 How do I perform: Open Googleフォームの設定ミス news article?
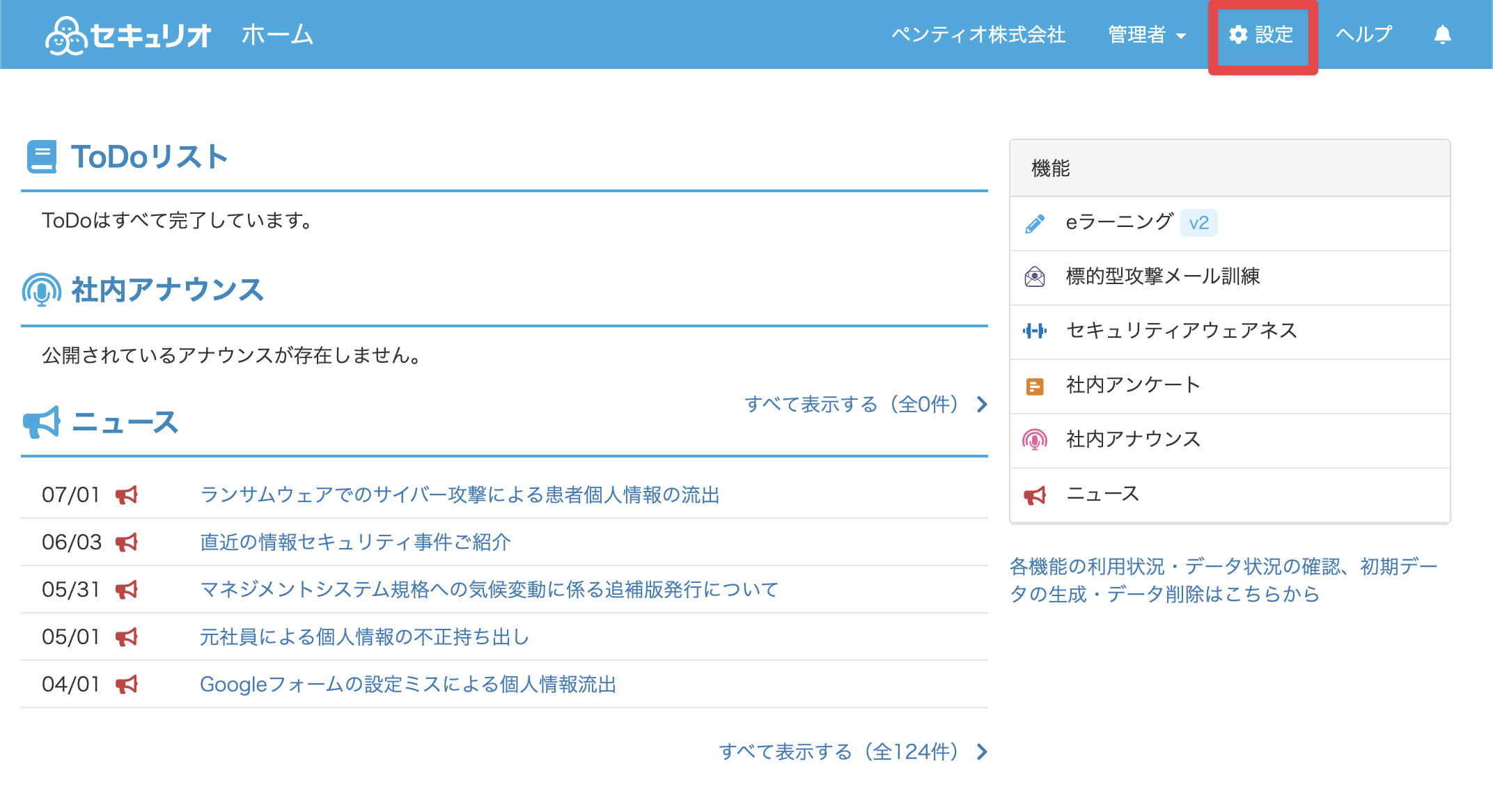click(408, 684)
